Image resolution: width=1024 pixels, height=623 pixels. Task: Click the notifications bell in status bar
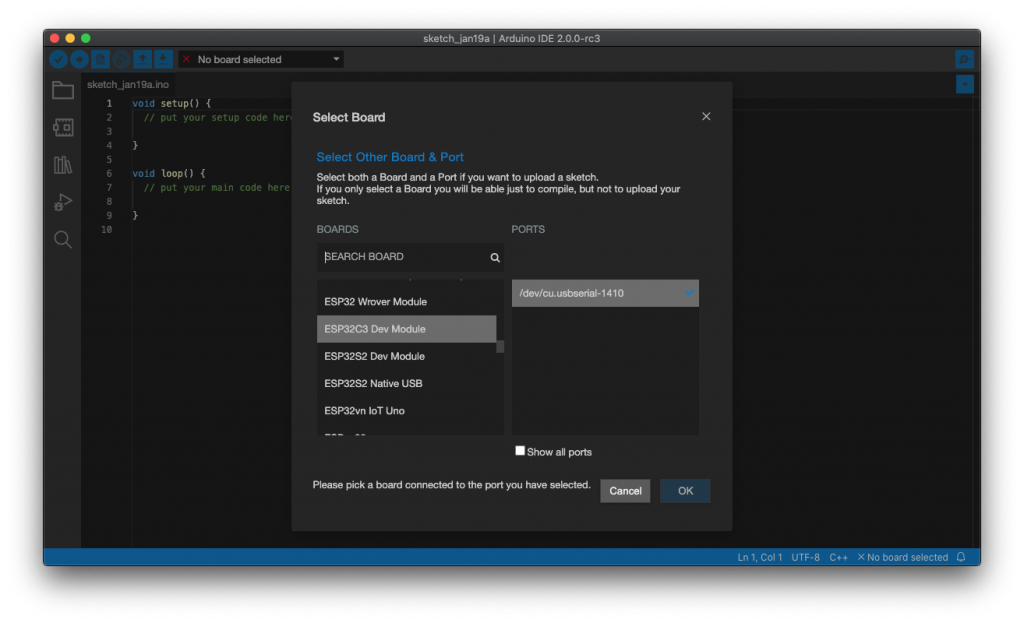[961, 557]
